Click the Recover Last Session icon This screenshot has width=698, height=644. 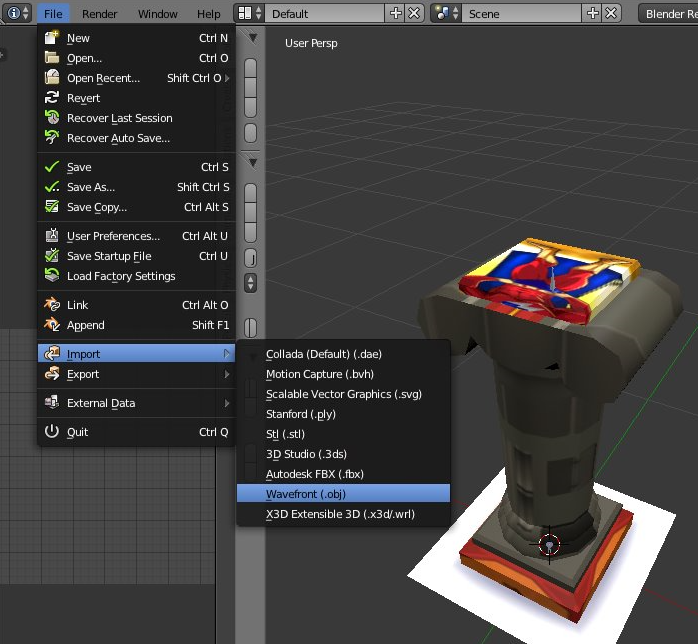click(x=52, y=118)
